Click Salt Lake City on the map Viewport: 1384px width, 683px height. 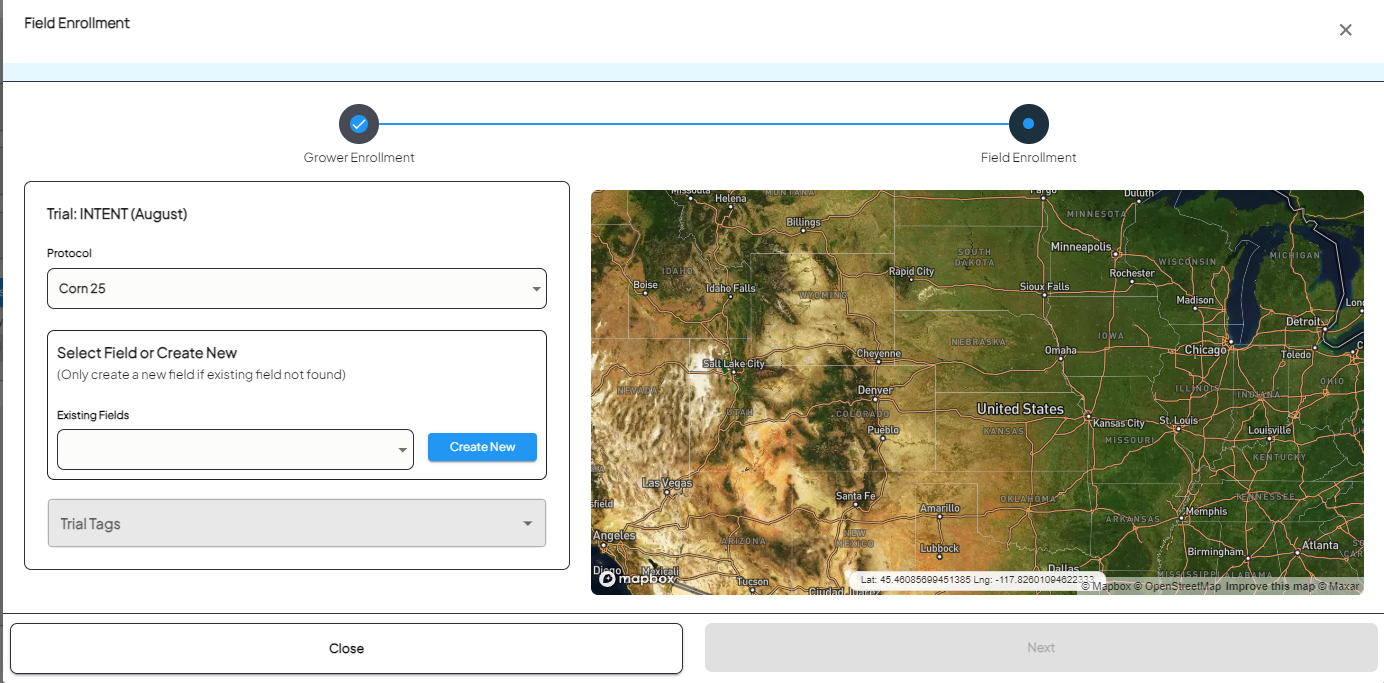tap(733, 364)
